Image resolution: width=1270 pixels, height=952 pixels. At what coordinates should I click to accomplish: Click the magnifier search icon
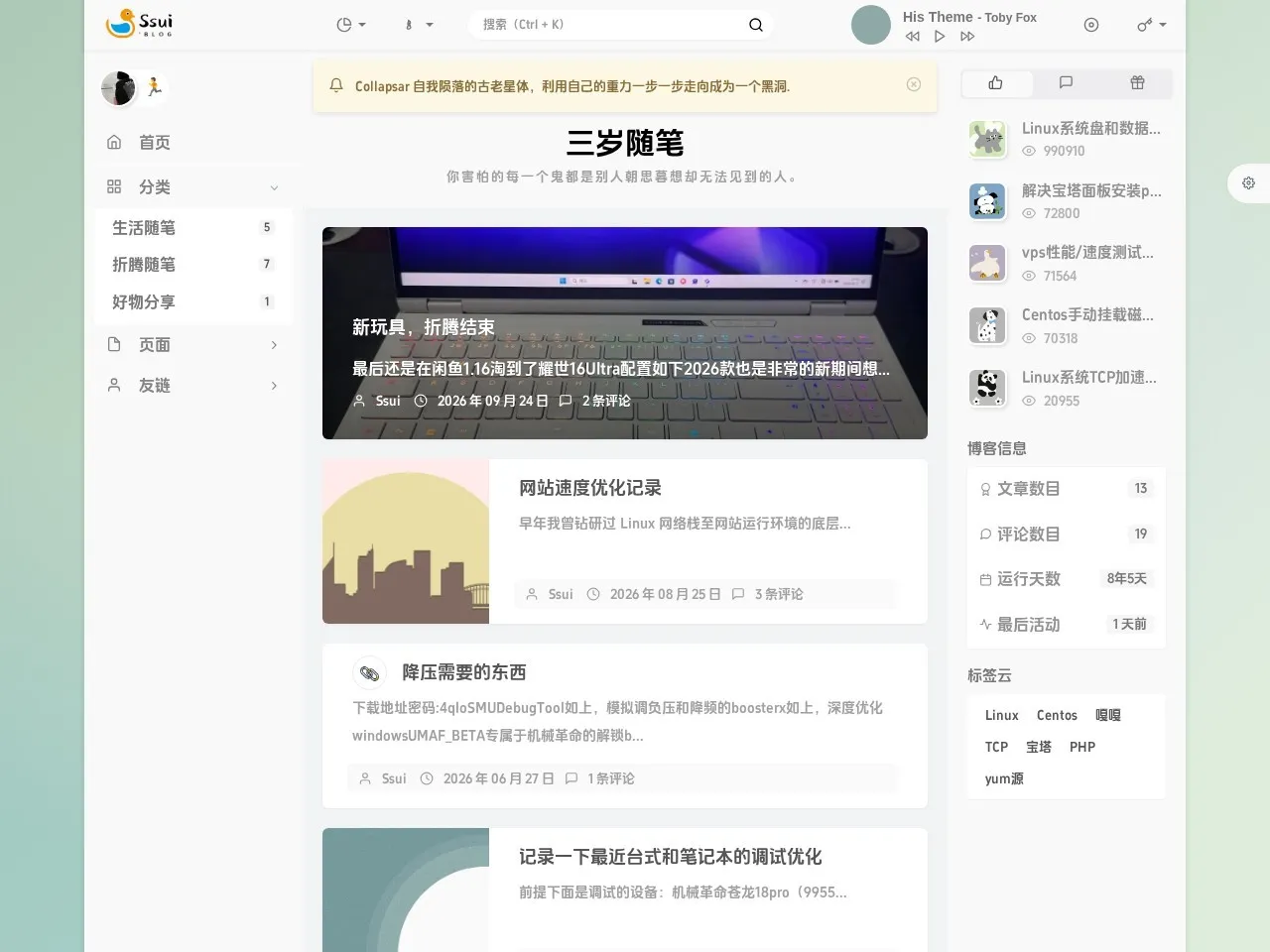coord(756,25)
